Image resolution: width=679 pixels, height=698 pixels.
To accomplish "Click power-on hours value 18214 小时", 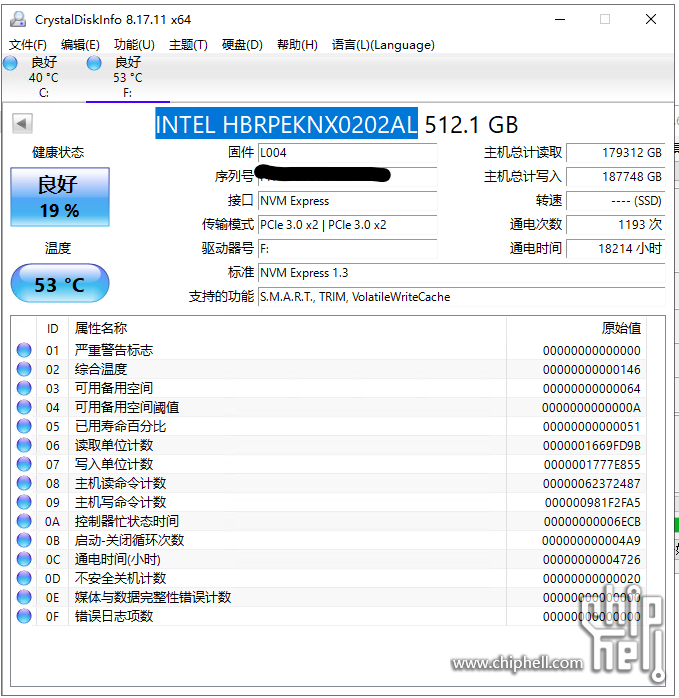I will (616, 249).
